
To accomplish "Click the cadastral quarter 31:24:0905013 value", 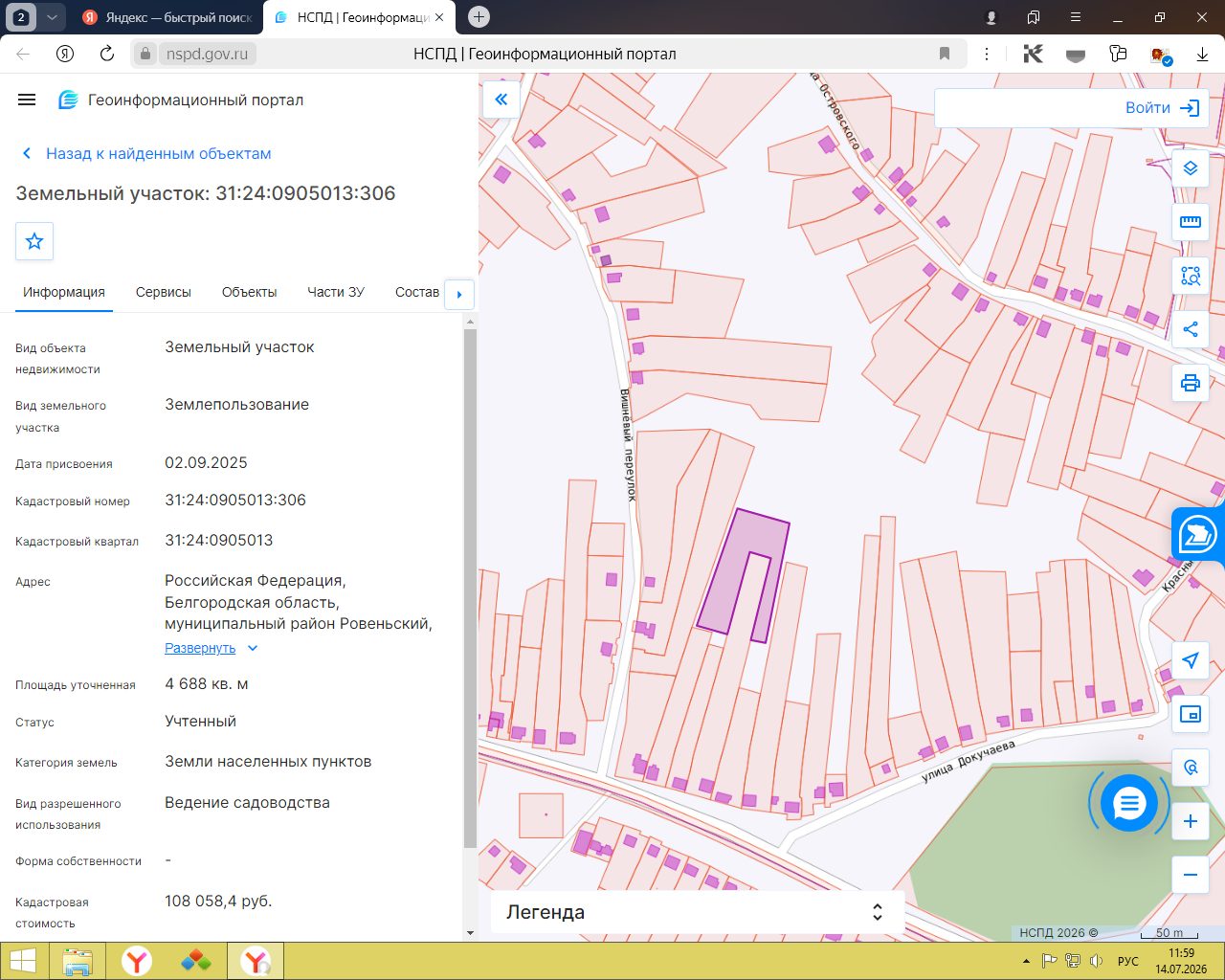I will 219,541.
